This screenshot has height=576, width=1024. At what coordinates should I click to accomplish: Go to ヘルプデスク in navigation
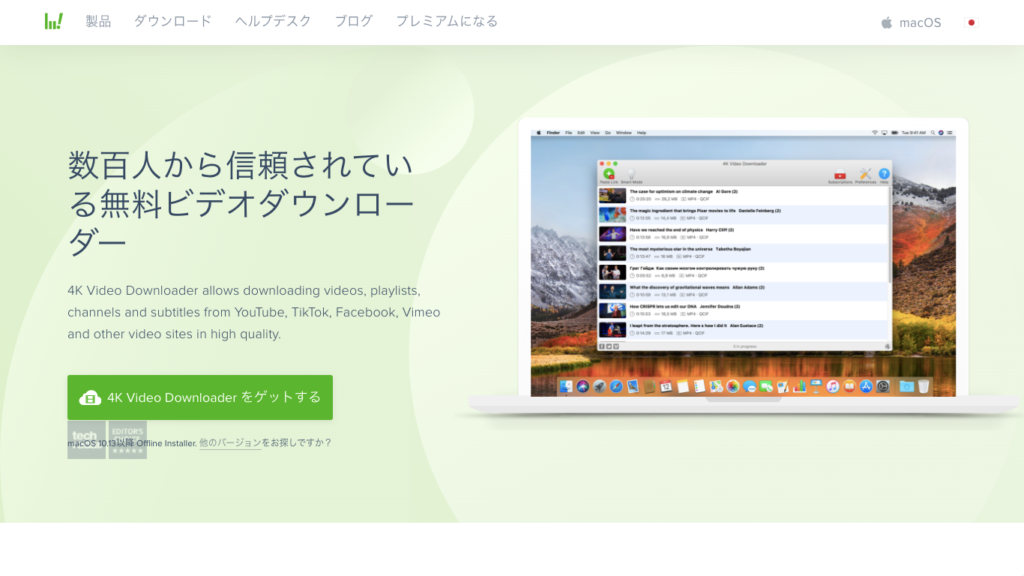[x=273, y=22]
